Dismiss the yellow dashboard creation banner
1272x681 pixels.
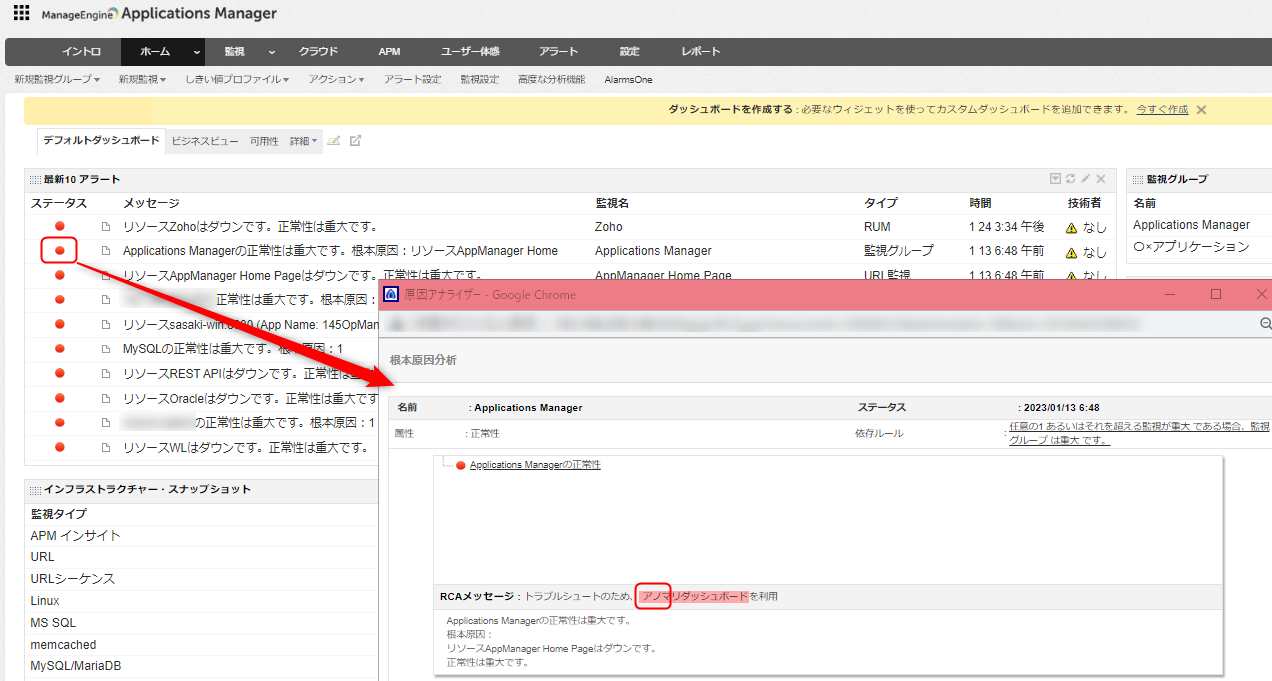[x=1201, y=110]
